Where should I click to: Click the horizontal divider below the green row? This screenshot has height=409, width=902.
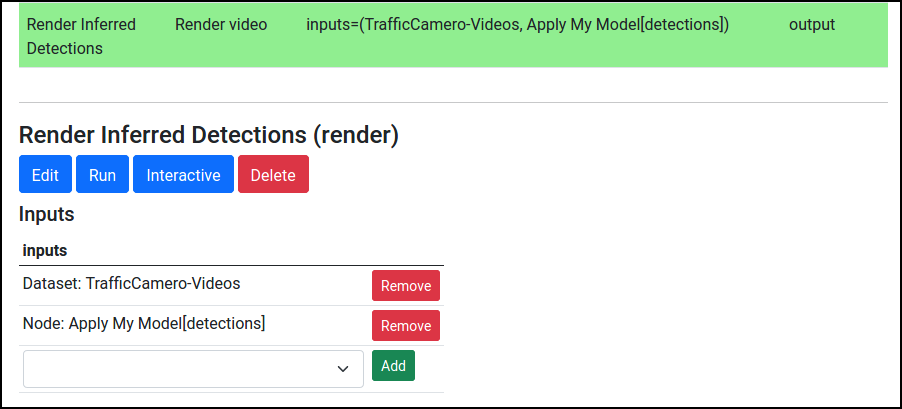[x=453, y=102]
